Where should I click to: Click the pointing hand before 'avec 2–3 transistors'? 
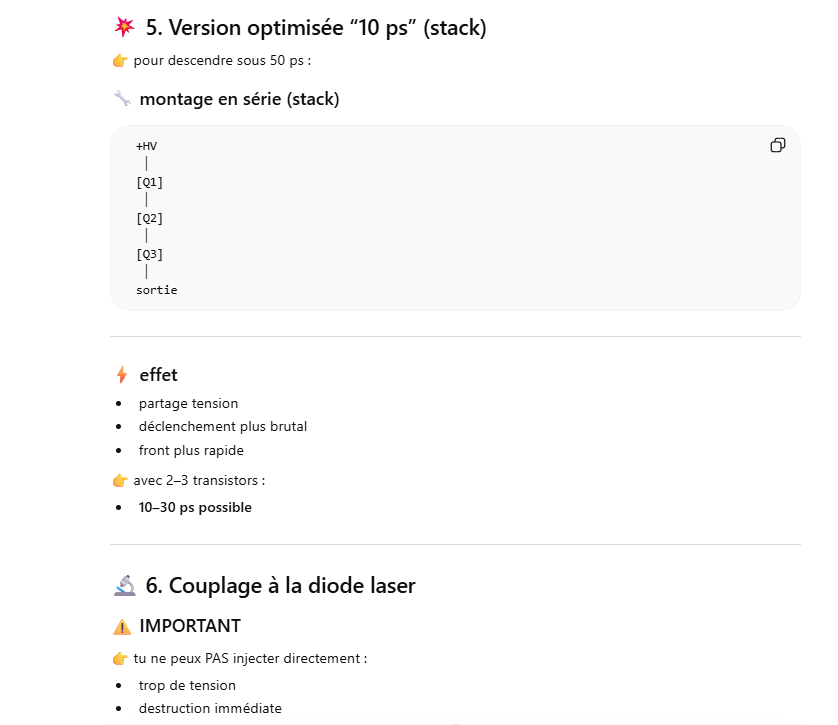pyautogui.click(x=120, y=480)
